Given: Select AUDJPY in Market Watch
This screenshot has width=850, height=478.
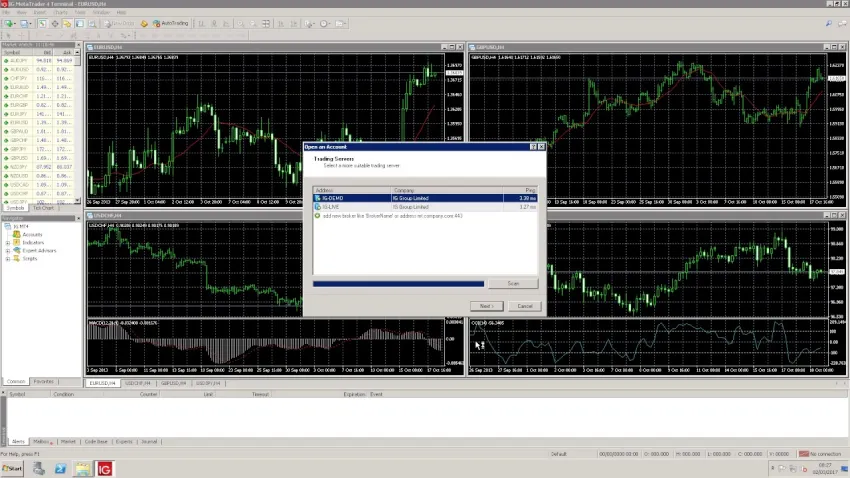Looking at the screenshot, I should (x=38, y=61).
